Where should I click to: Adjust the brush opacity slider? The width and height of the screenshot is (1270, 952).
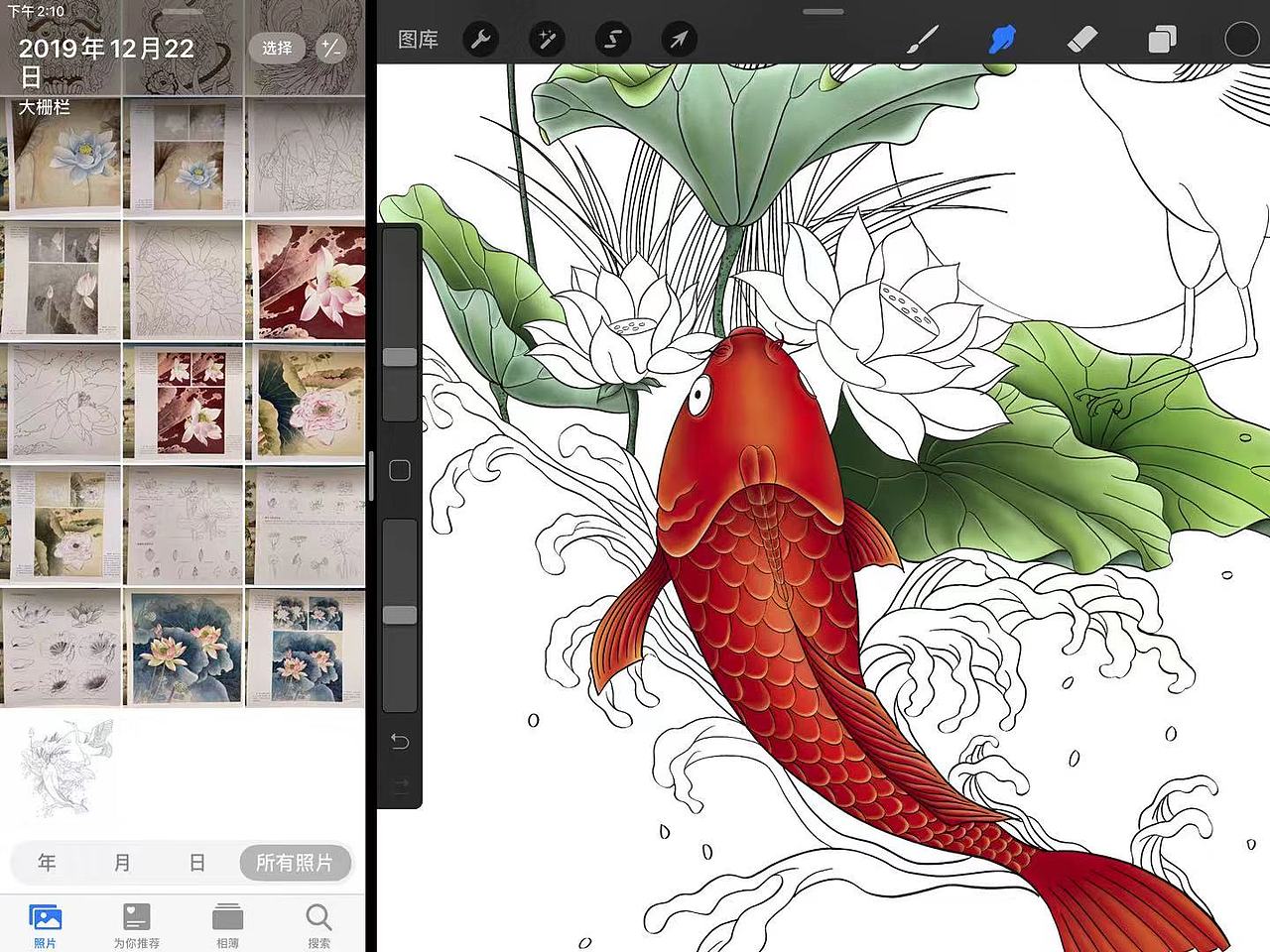click(400, 615)
